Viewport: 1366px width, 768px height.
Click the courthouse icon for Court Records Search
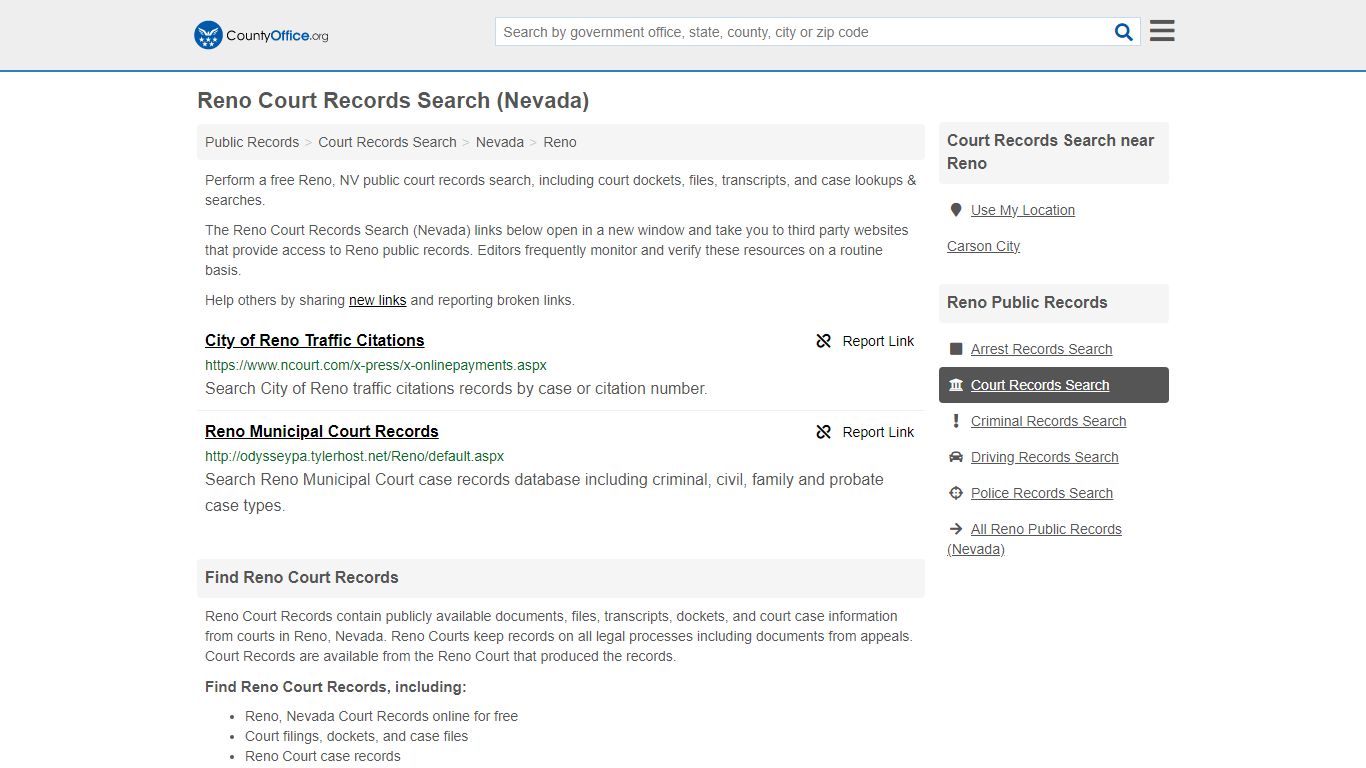coord(956,385)
